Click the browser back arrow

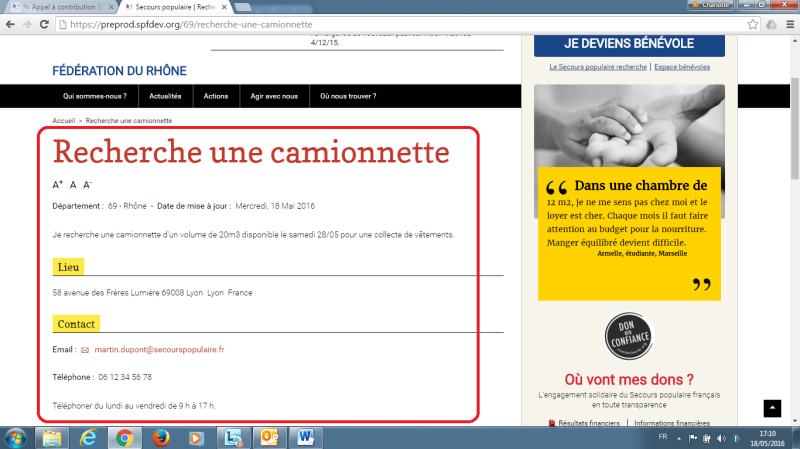(9, 23)
